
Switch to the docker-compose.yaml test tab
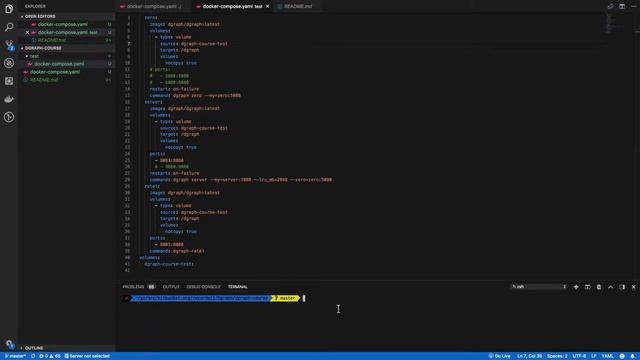pyautogui.click(x=232, y=7)
